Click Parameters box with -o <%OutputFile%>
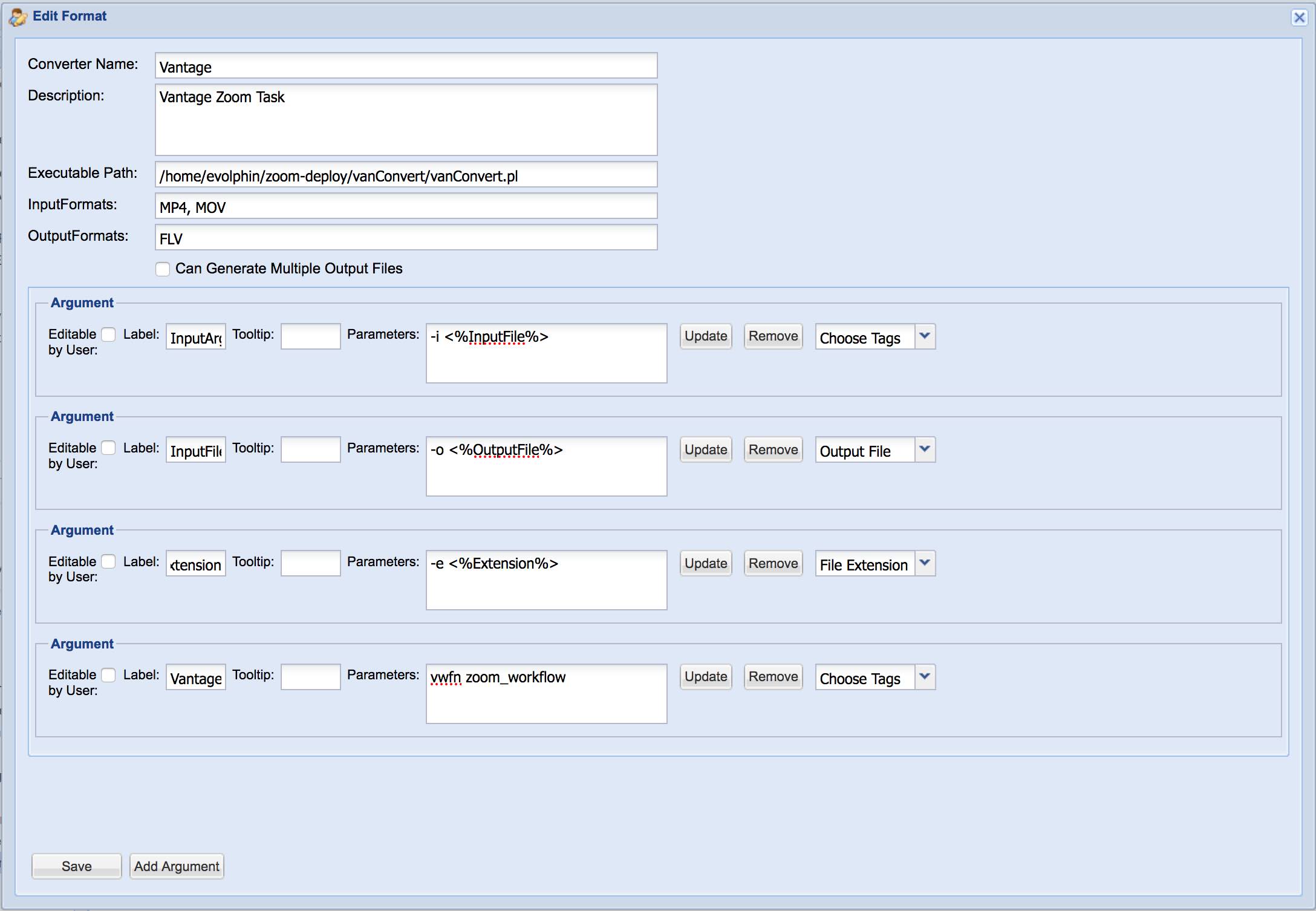The image size is (1316, 911). tap(547, 466)
